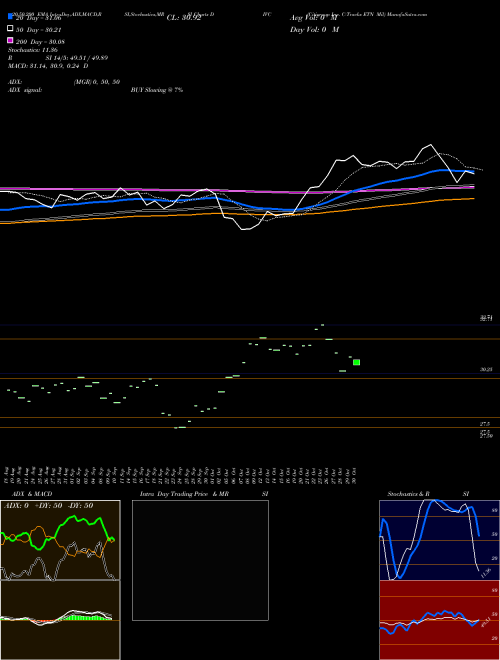Image resolution: width=500 pixels, height=660 pixels.
Task: Click the 'Day Vol: 0 M' text
Action: pos(314,30)
